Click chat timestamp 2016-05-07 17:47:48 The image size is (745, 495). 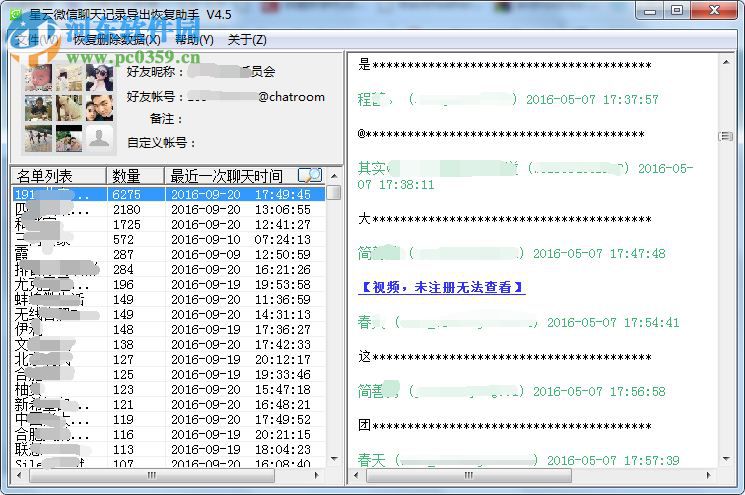tap(599, 254)
